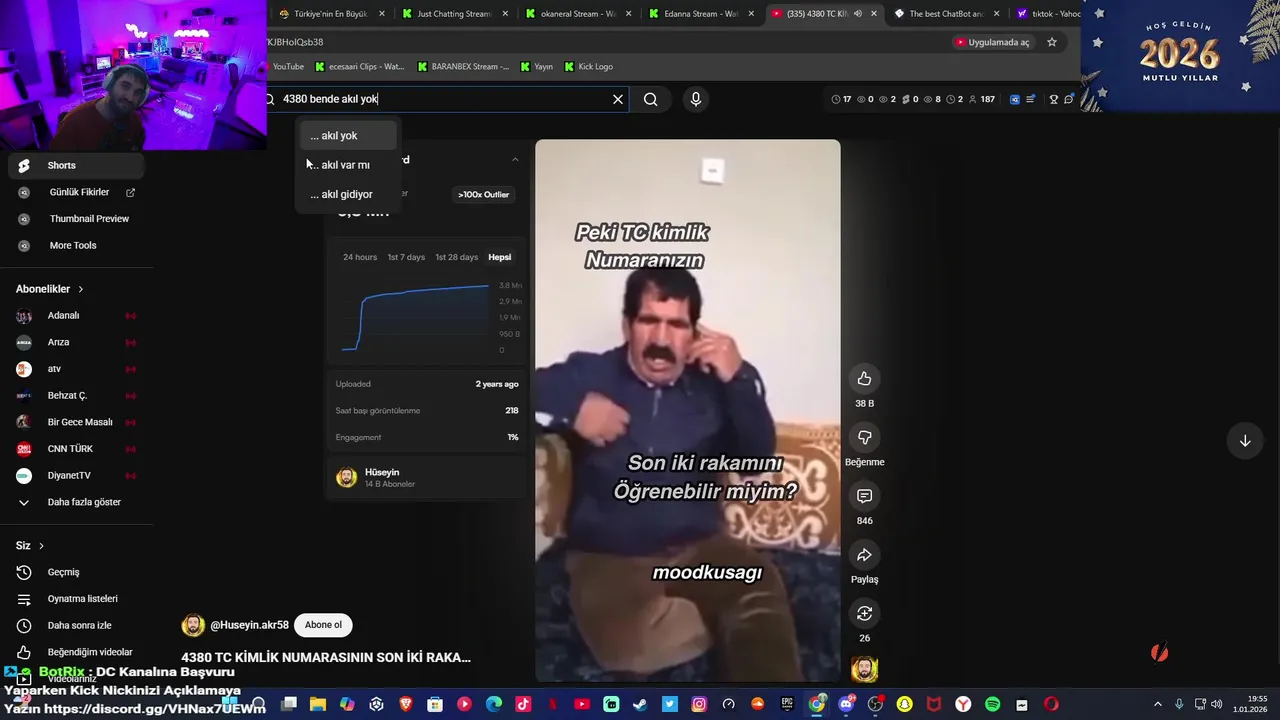Image resolution: width=1280 pixels, height=720 pixels.
Task: Bookmark this page with the star icon
Action: (1052, 42)
